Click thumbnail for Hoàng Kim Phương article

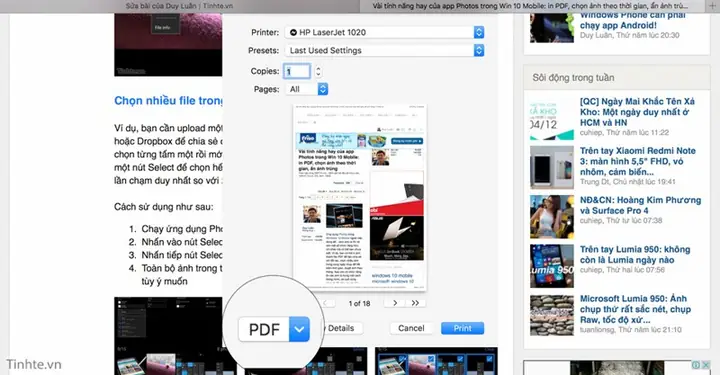(551, 217)
